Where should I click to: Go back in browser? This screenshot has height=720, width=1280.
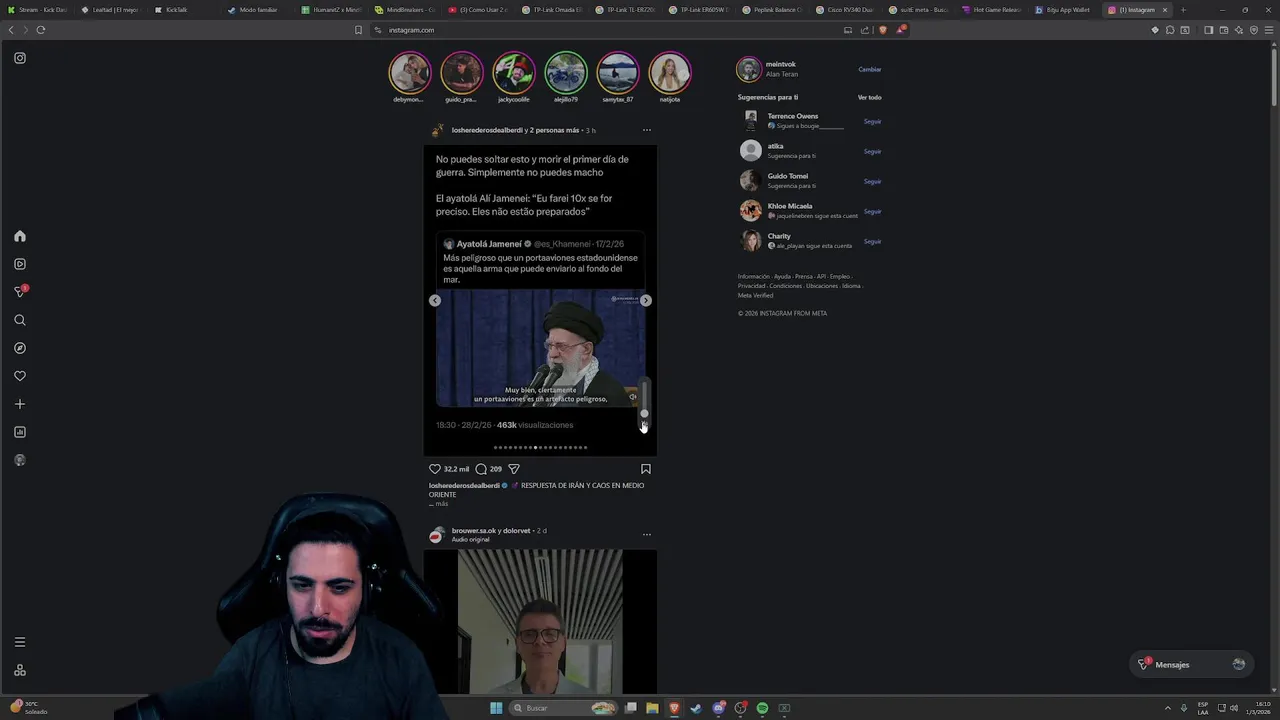[x=11, y=30]
